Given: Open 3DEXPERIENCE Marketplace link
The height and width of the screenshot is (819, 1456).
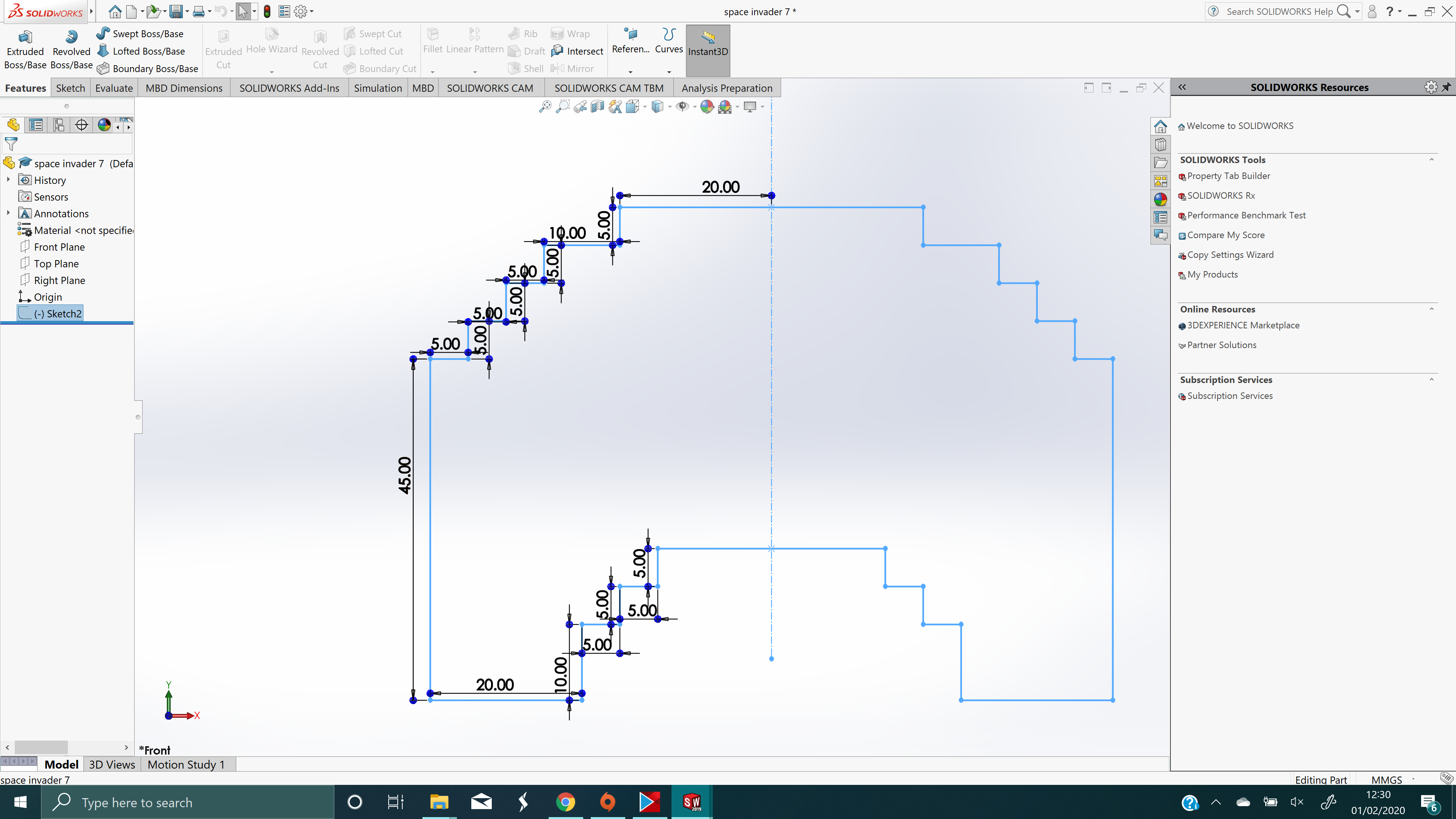Looking at the screenshot, I should pyautogui.click(x=1244, y=325).
